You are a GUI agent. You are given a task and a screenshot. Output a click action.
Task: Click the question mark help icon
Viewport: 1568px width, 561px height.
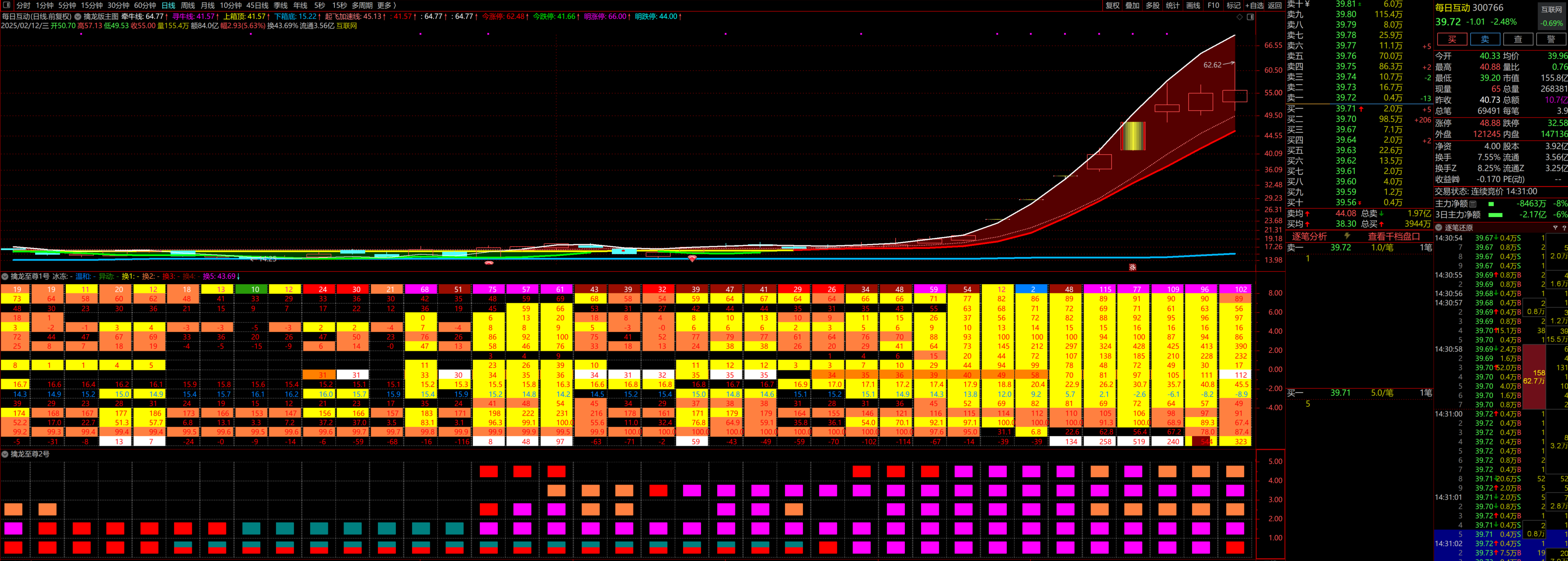click(1564, 228)
